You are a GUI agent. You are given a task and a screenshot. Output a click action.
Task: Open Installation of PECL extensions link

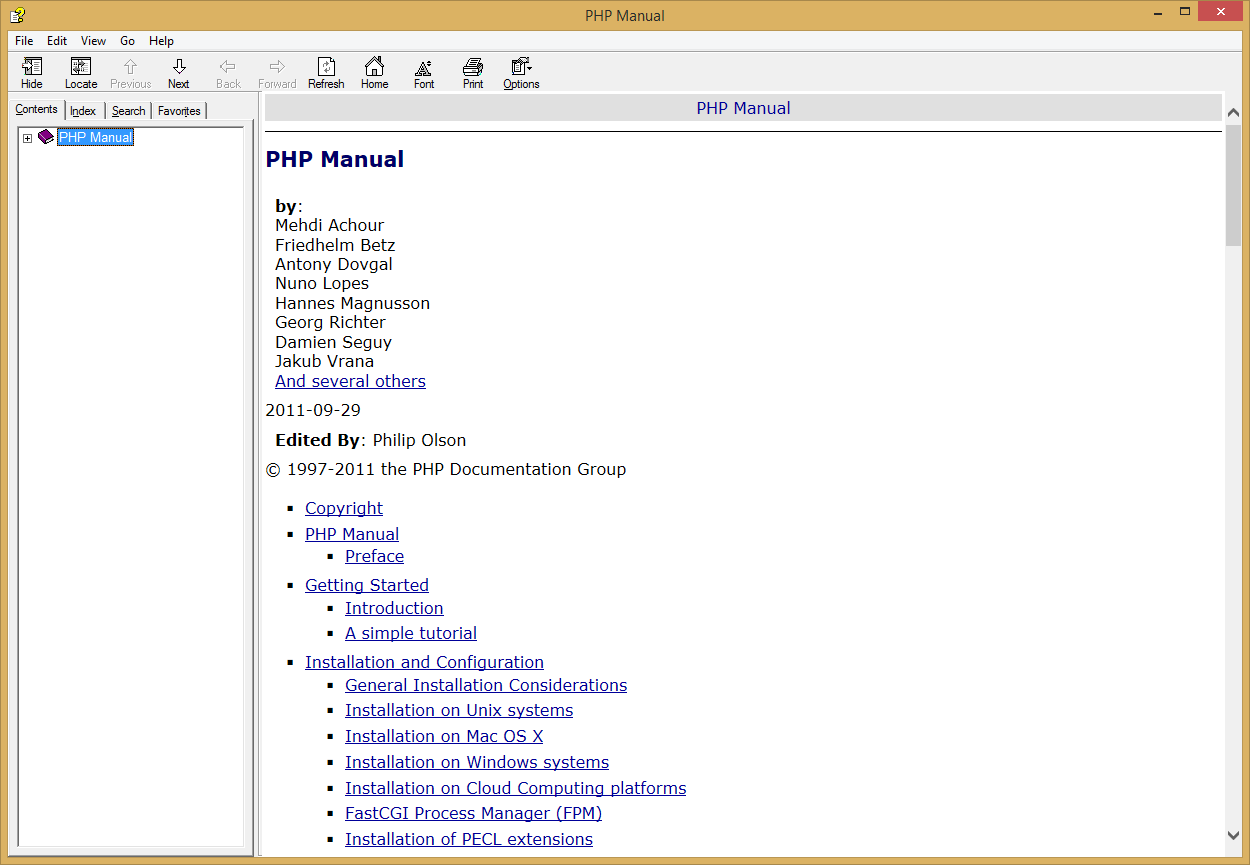click(469, 839)
